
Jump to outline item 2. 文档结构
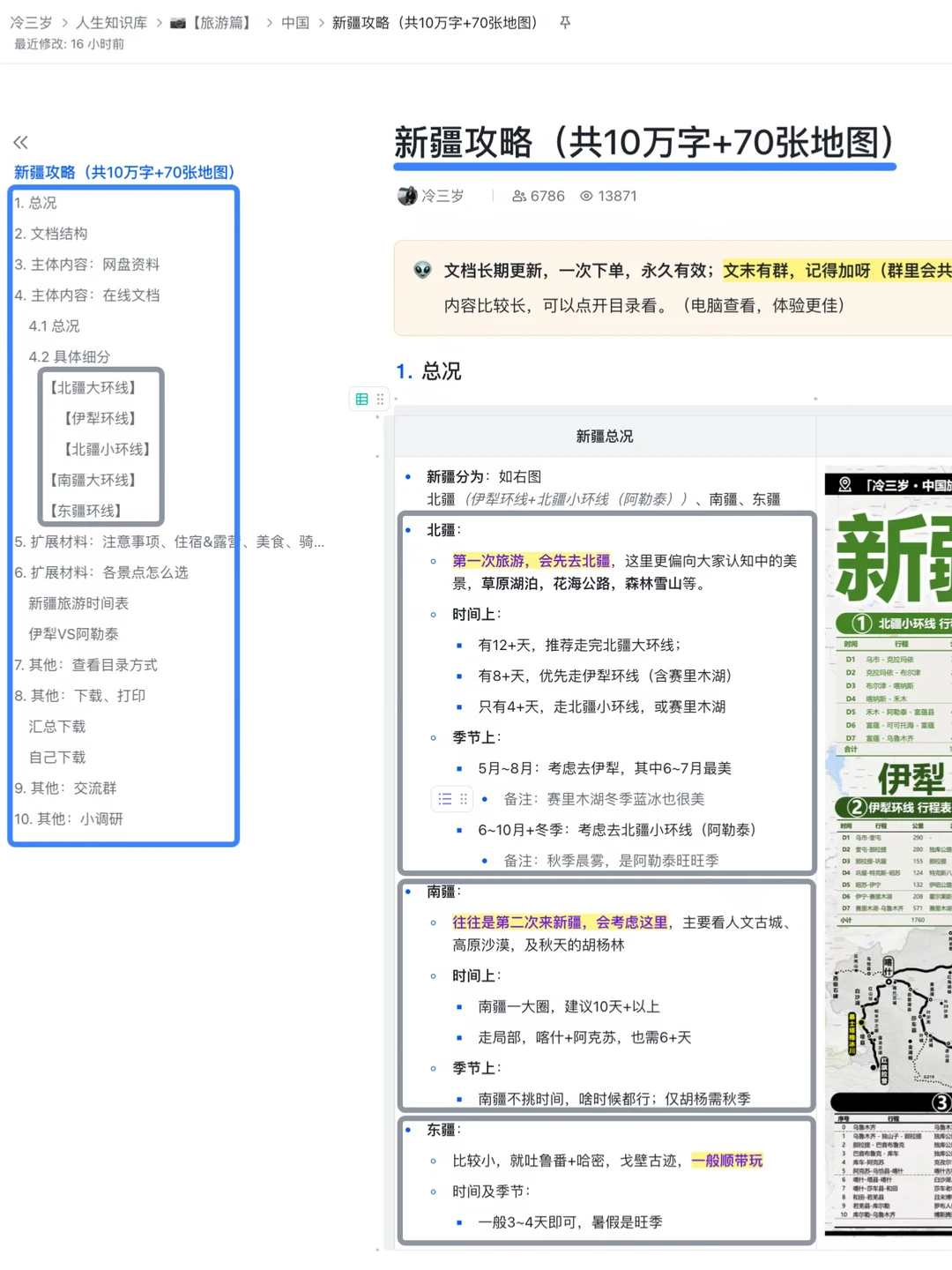coord(50,234)
